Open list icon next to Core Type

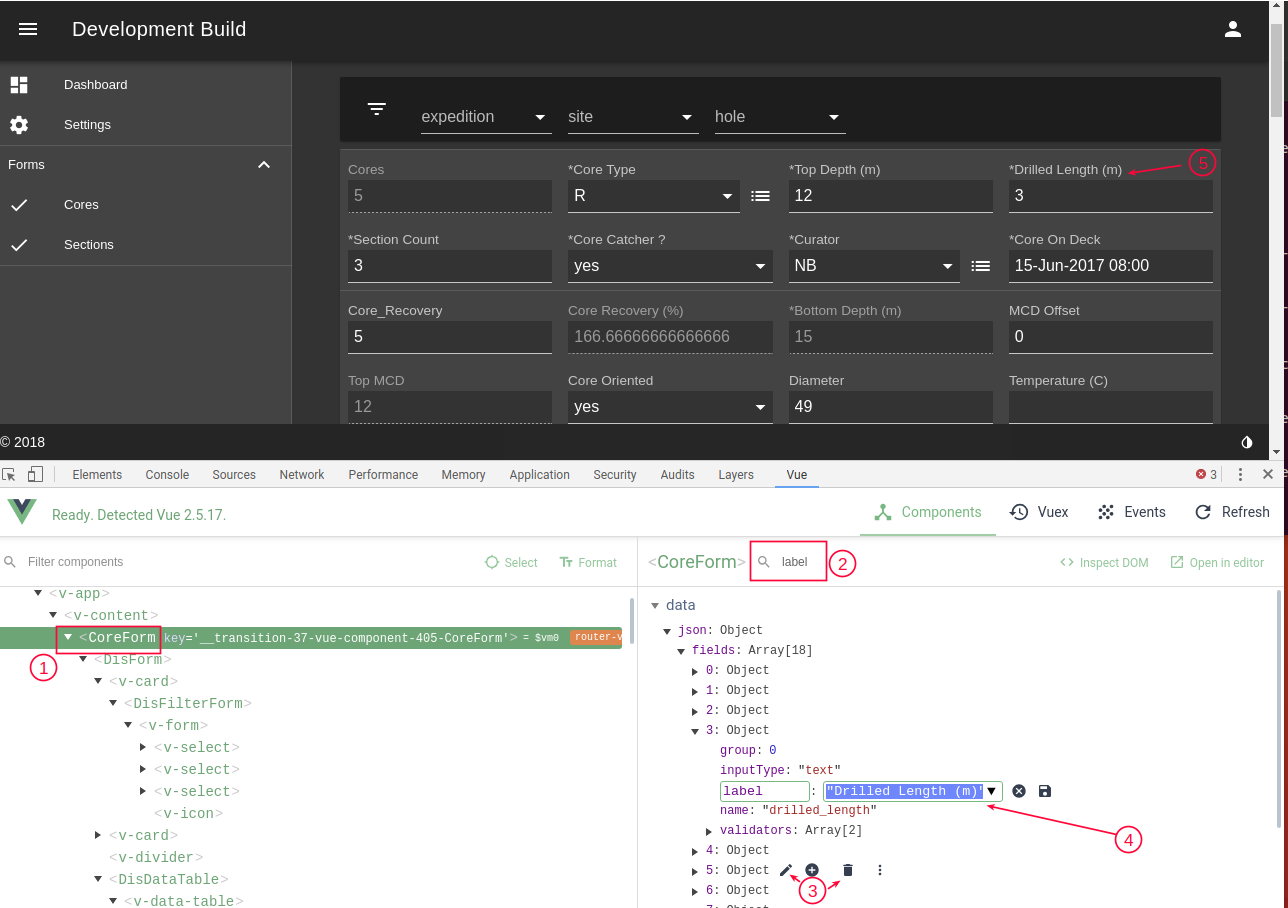click(761, 196)
